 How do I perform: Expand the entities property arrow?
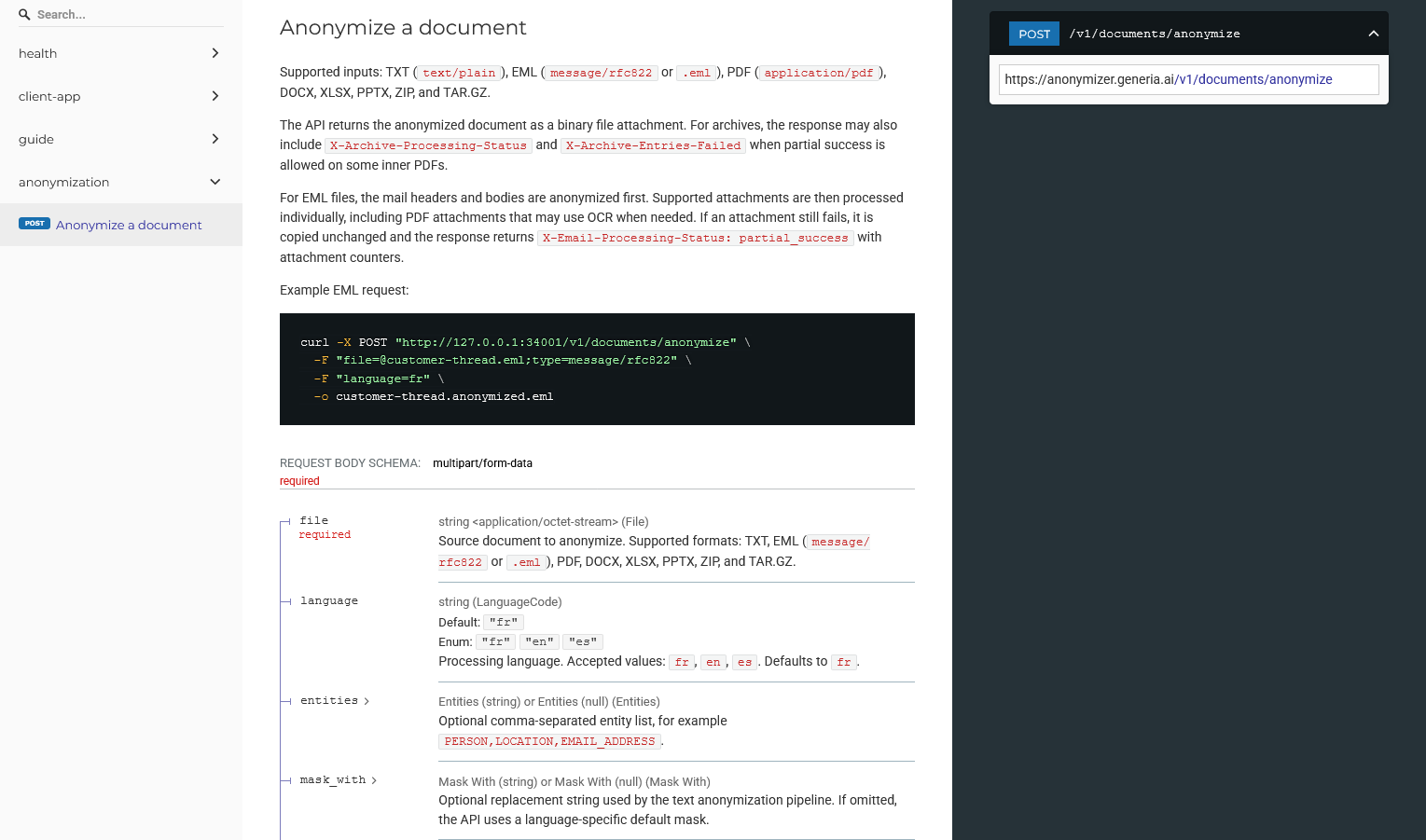click(x=367, y=701)
